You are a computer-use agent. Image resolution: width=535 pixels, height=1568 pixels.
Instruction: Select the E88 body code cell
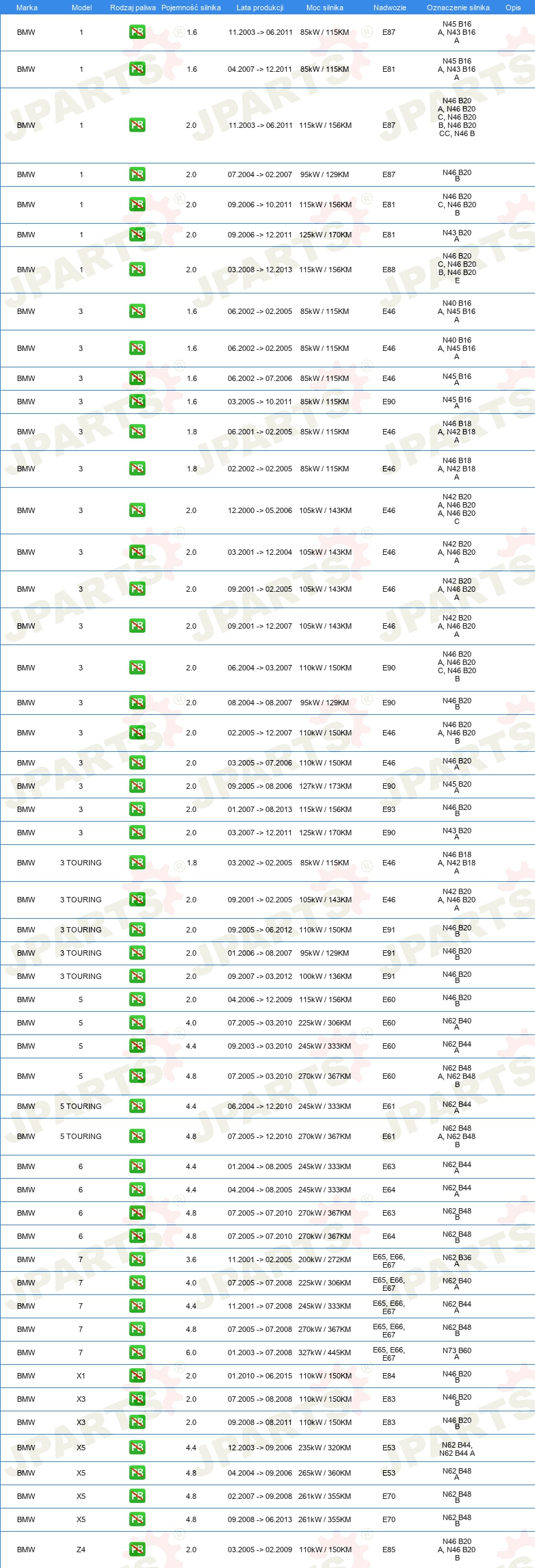tap(389, 270)
